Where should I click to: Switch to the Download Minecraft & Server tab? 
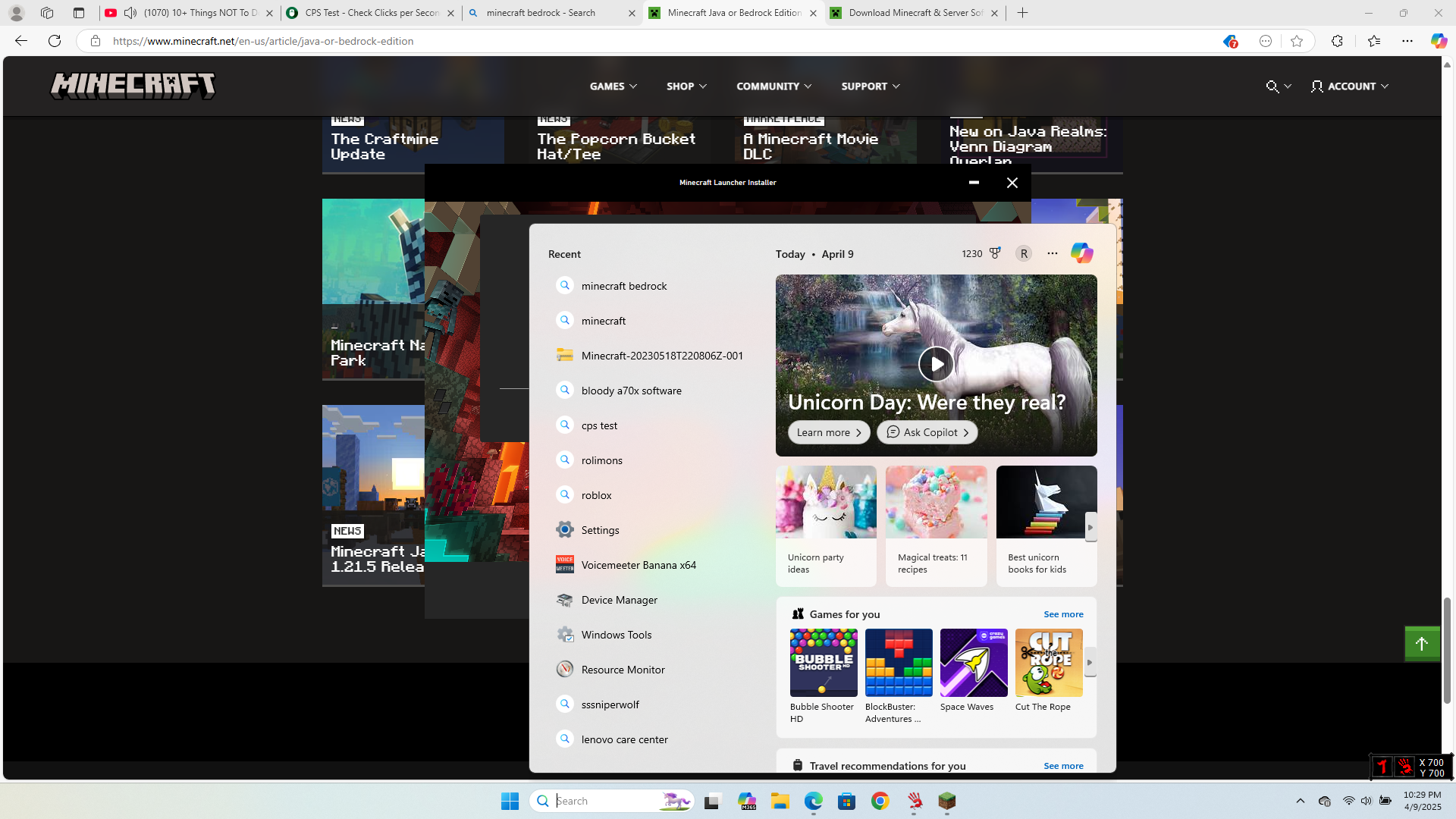tap(915, 13)
